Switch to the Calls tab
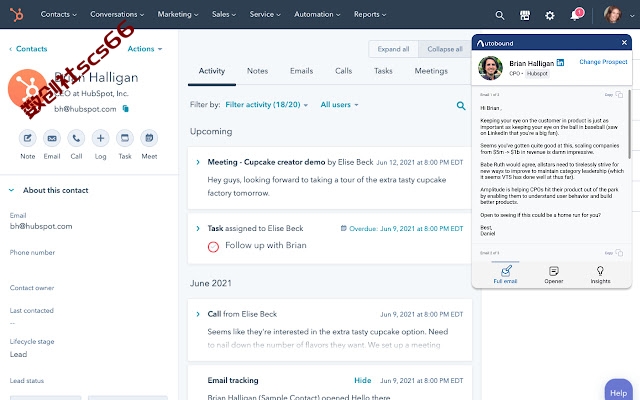Image resolution: width=640 pixels, height=400 pixels. (343, 71)
